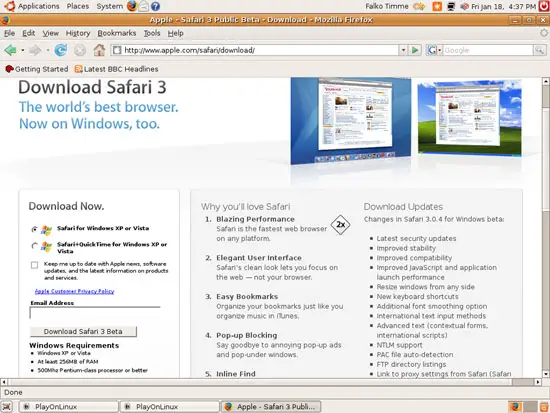Click the horizontal scrollbar right arrow
Image resolution: width=550 pixels, height=413 pixels.
(538, 382)
